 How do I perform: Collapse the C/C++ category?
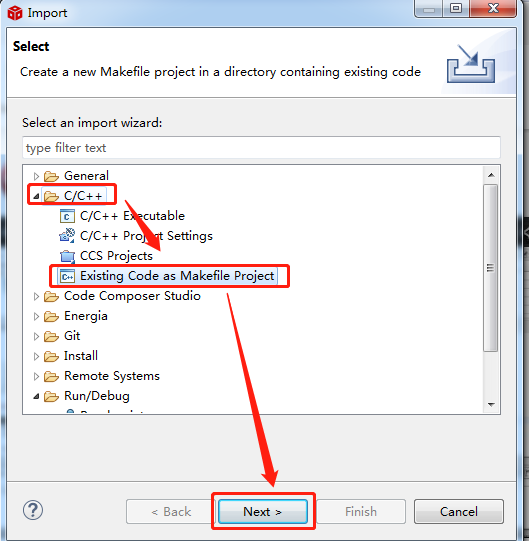36,196
